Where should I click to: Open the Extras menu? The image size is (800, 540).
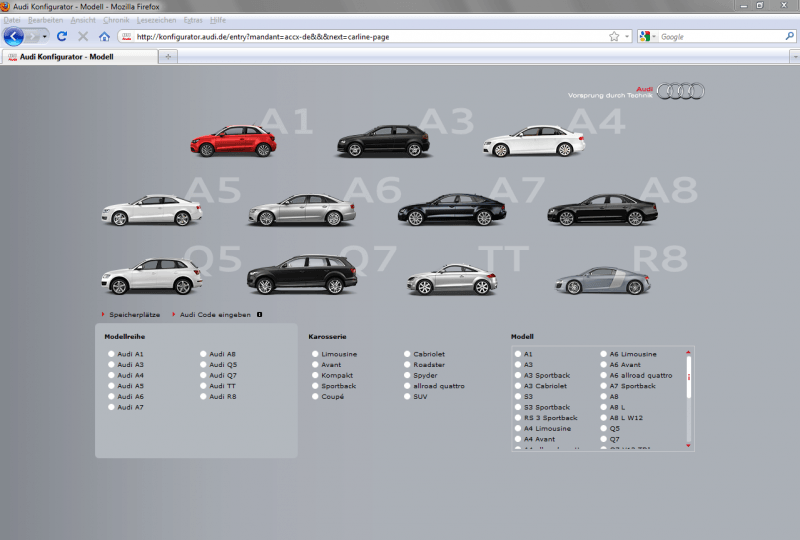click(193, 20)
